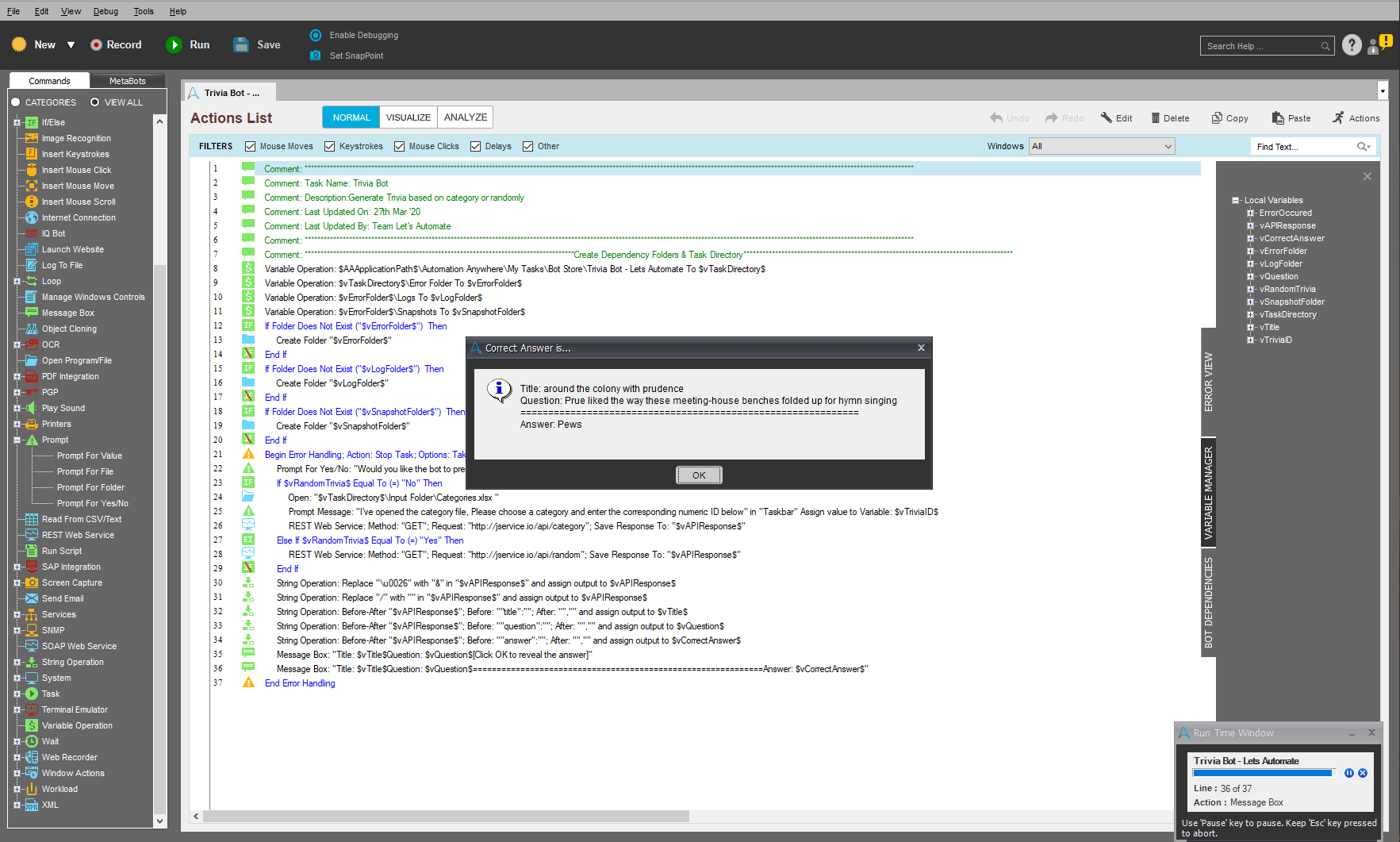
Task: Select the Open Program/File icon
Action: (32, 360)
